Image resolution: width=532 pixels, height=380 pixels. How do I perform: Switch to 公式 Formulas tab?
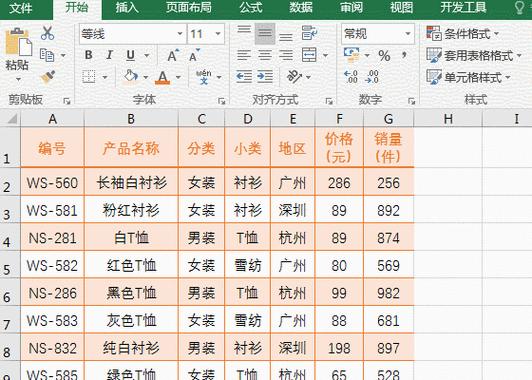point(251,7)
